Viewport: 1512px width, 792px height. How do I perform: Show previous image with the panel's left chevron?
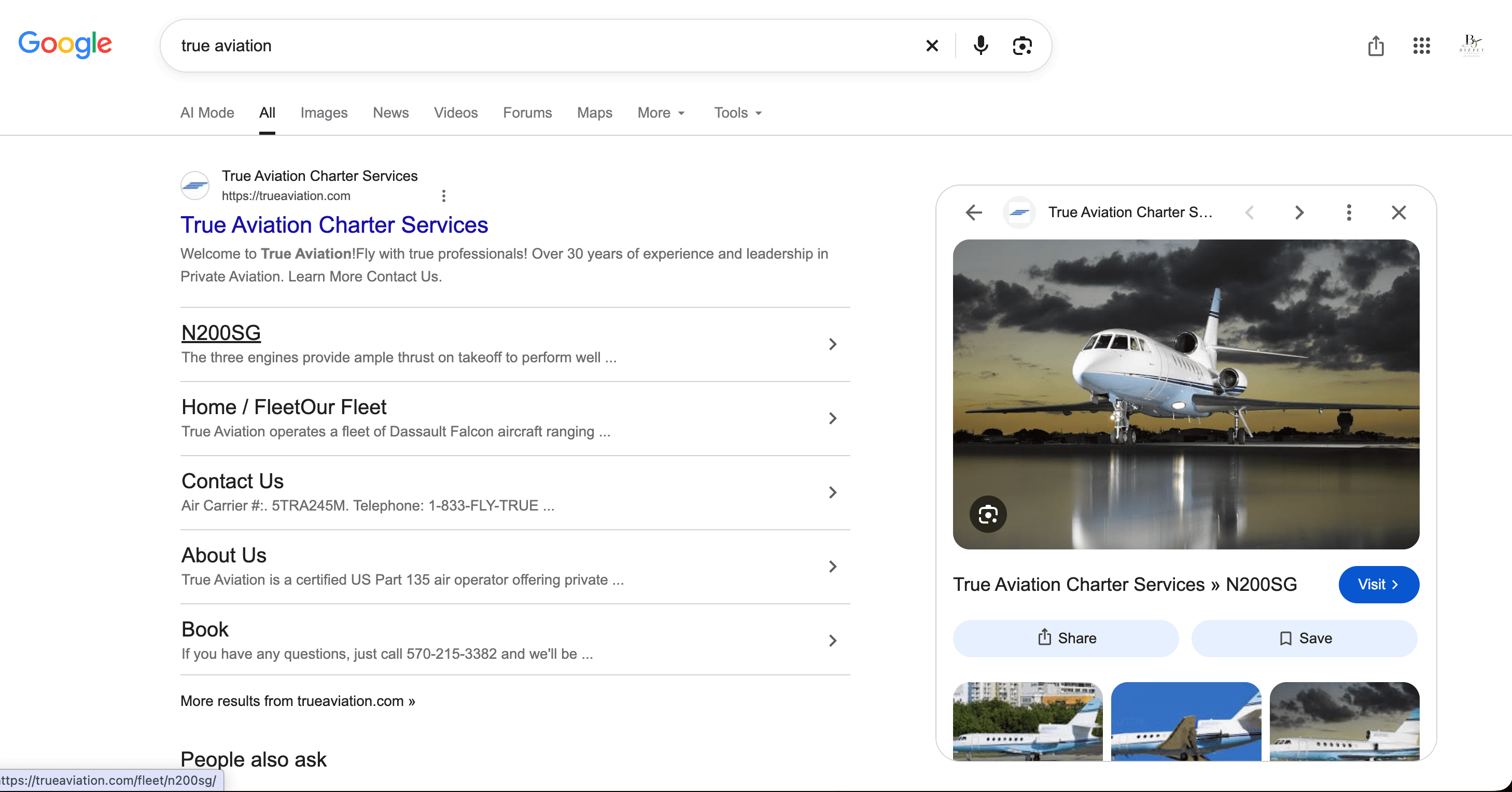pos(1250,213)
